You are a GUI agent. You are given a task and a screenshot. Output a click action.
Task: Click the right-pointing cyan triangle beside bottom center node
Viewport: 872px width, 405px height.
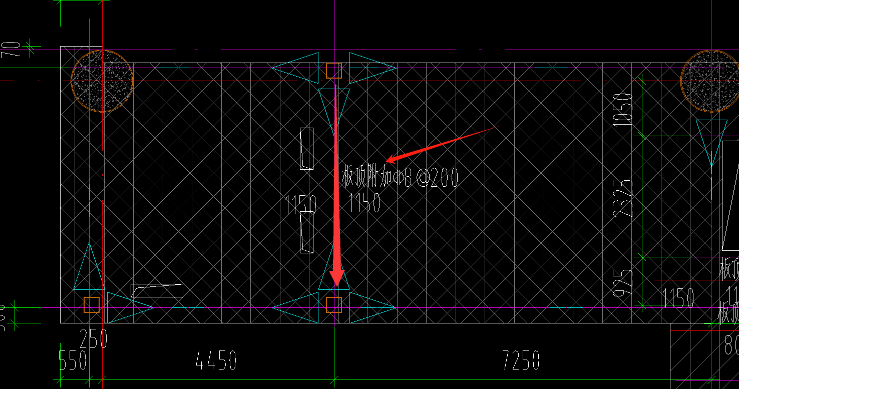[x=372, y=307]
